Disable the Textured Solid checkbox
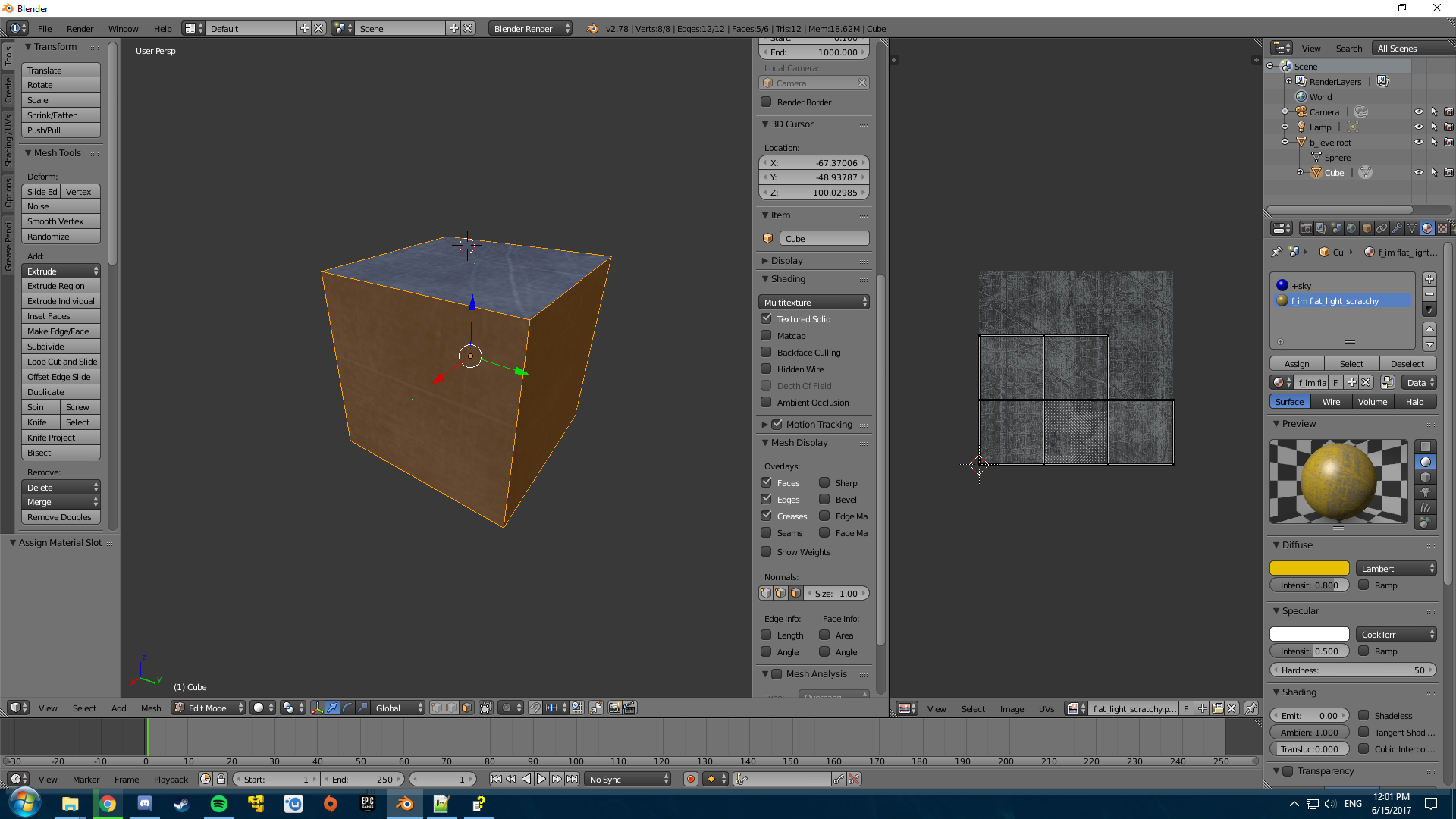The height and width of the screenshot is (819, 1456). pos(767,319)
